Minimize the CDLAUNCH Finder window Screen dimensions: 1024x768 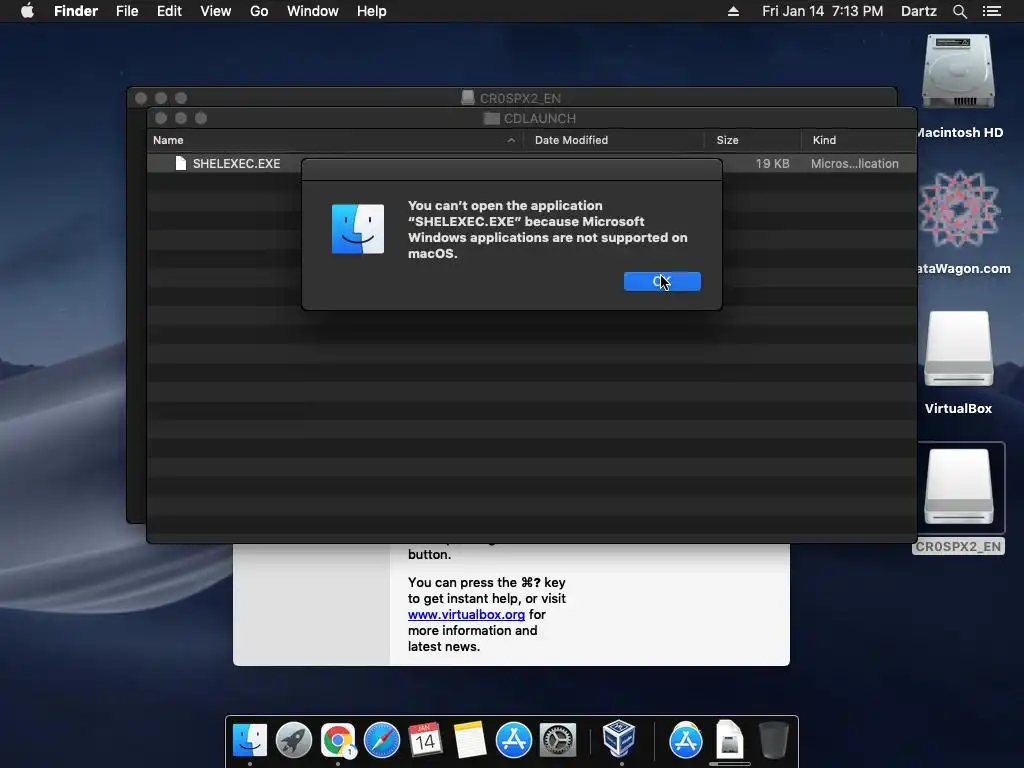(181, 118)
